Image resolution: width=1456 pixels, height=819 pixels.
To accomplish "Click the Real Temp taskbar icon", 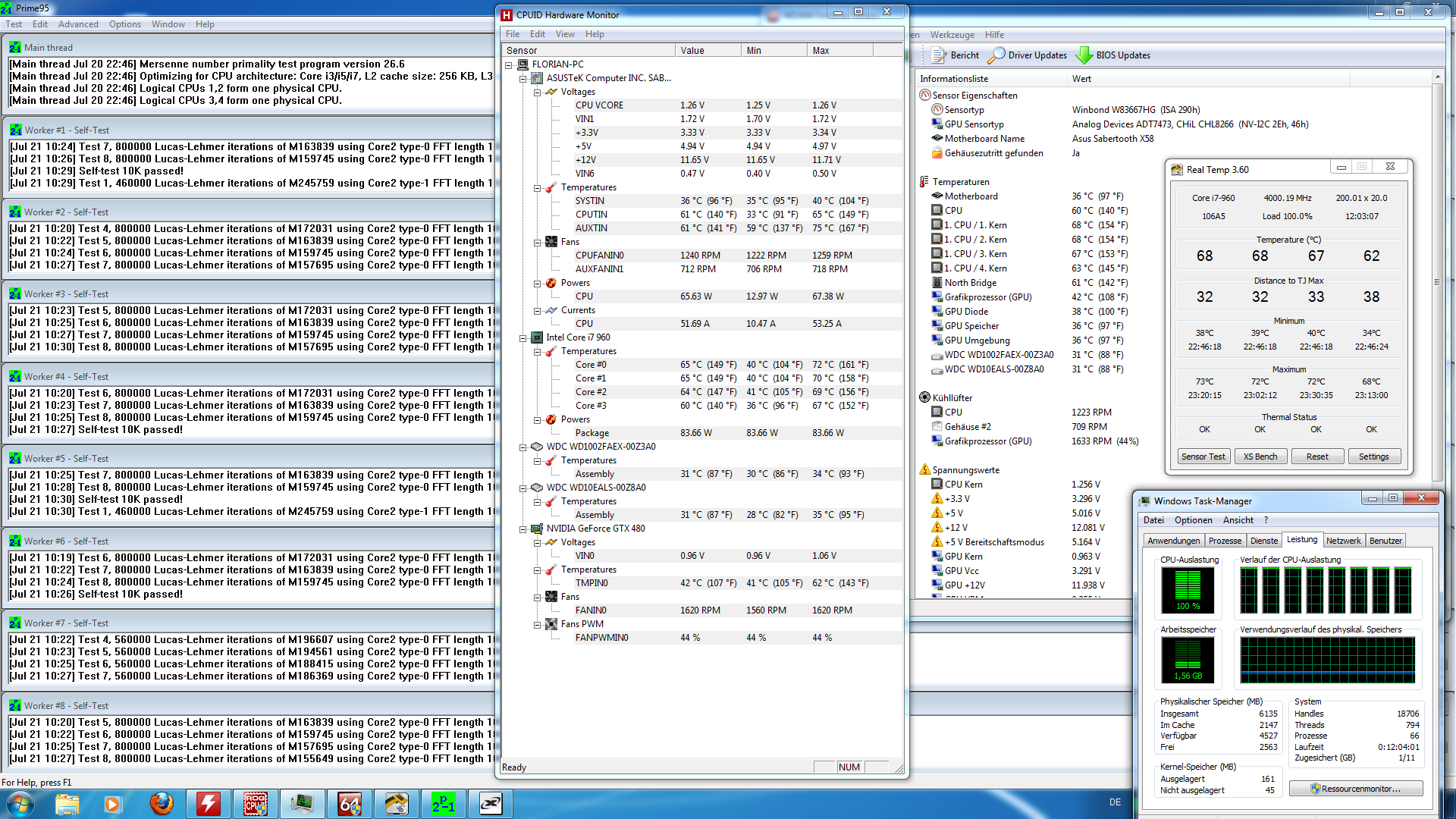I will pos(397,803).
